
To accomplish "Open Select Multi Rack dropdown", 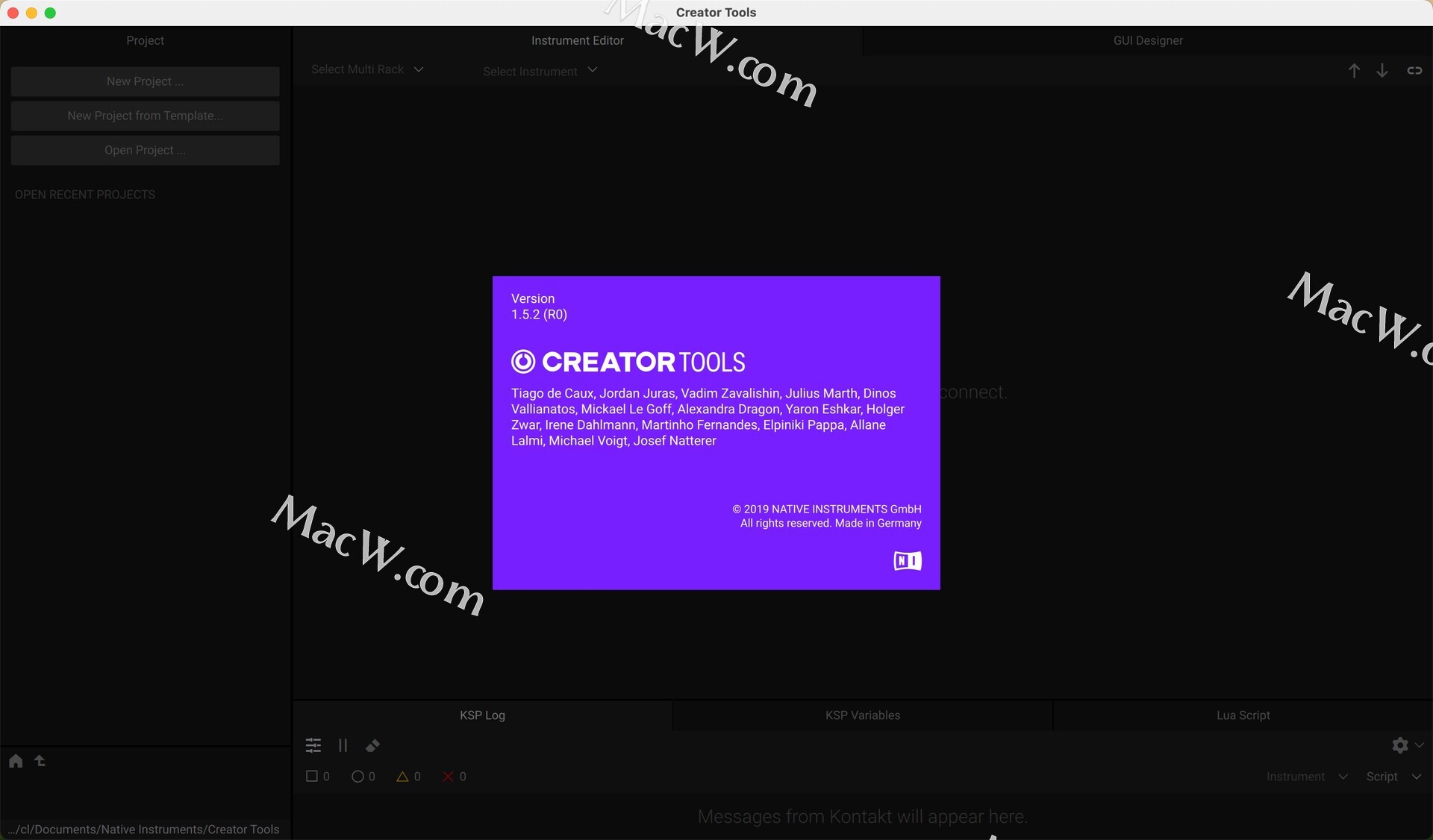I will pyautogui.click(x=367, y=69).
